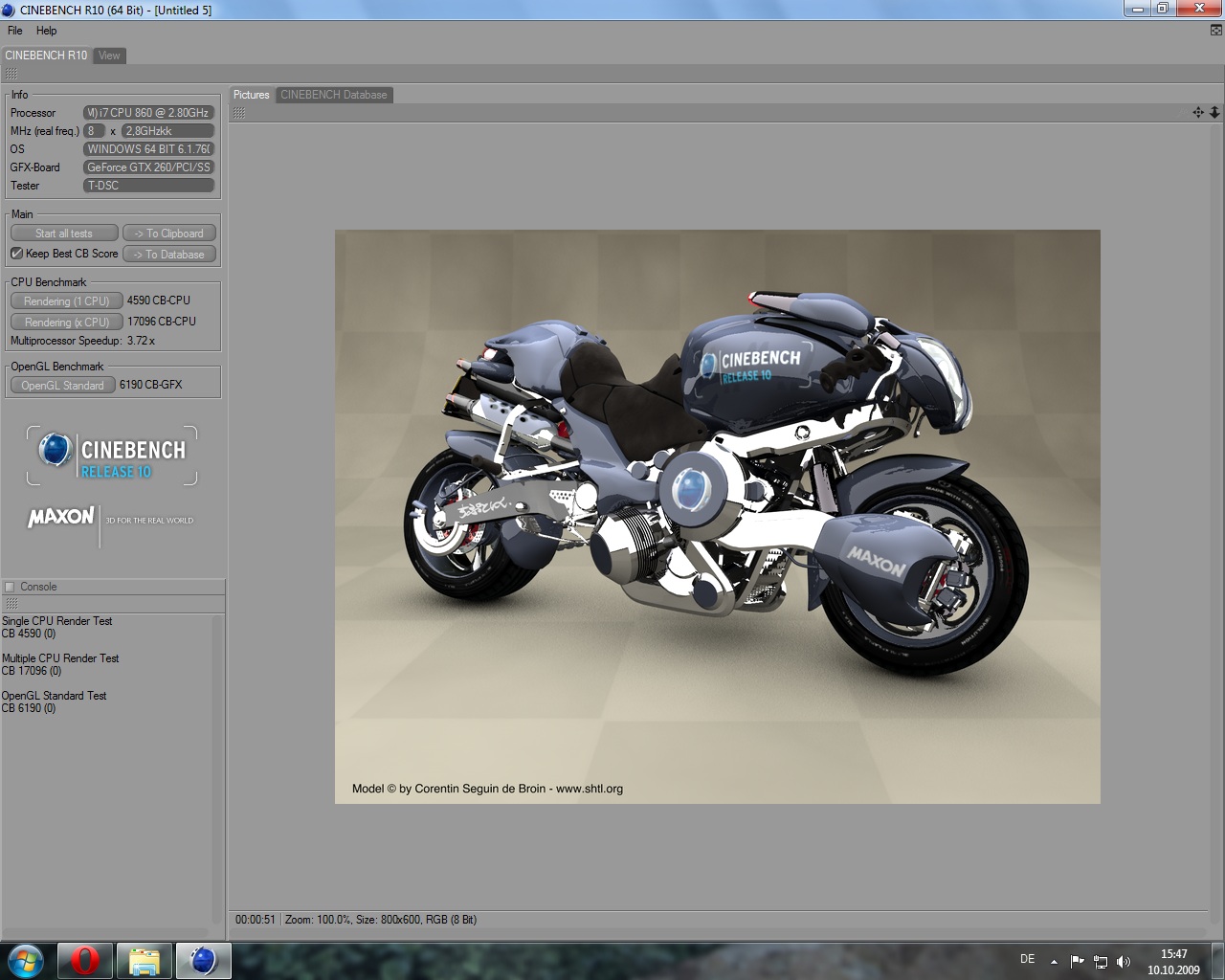Image resolution: width=1225 pixels, height=980 pixels.
Task: Click the Console panel grip handle icon
Action: (11, 604)
